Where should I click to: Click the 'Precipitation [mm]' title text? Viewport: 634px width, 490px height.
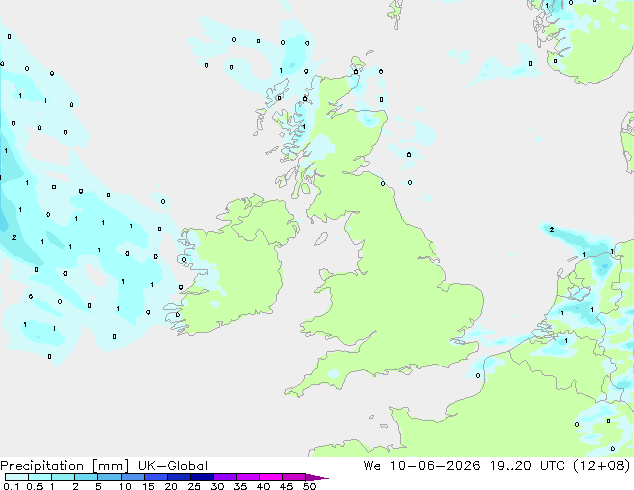point(65,466)
